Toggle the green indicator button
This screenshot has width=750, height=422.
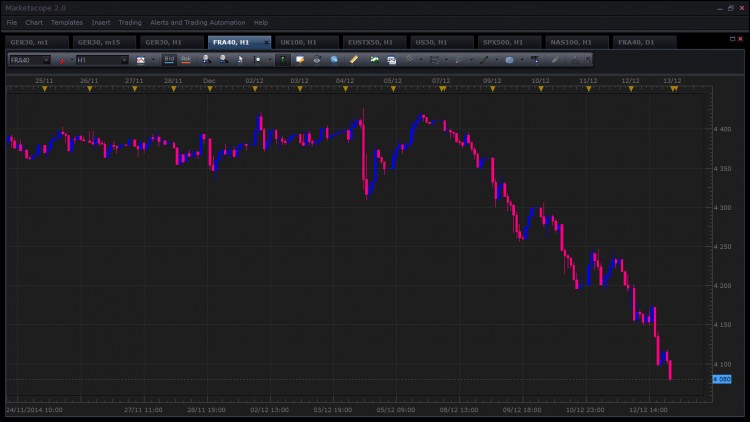(x=283, y=60)
